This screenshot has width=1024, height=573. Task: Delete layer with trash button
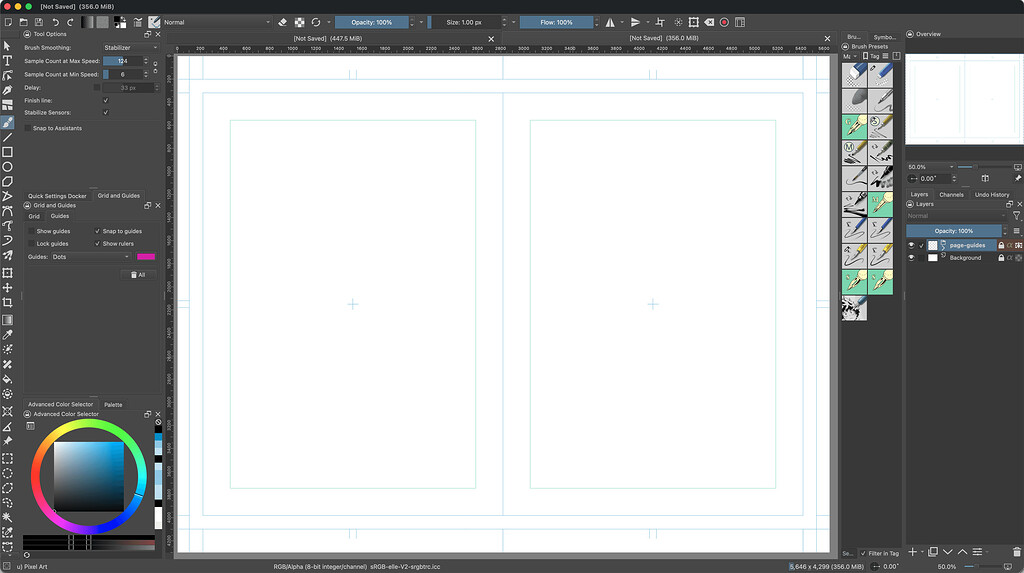coord(1017,553)
